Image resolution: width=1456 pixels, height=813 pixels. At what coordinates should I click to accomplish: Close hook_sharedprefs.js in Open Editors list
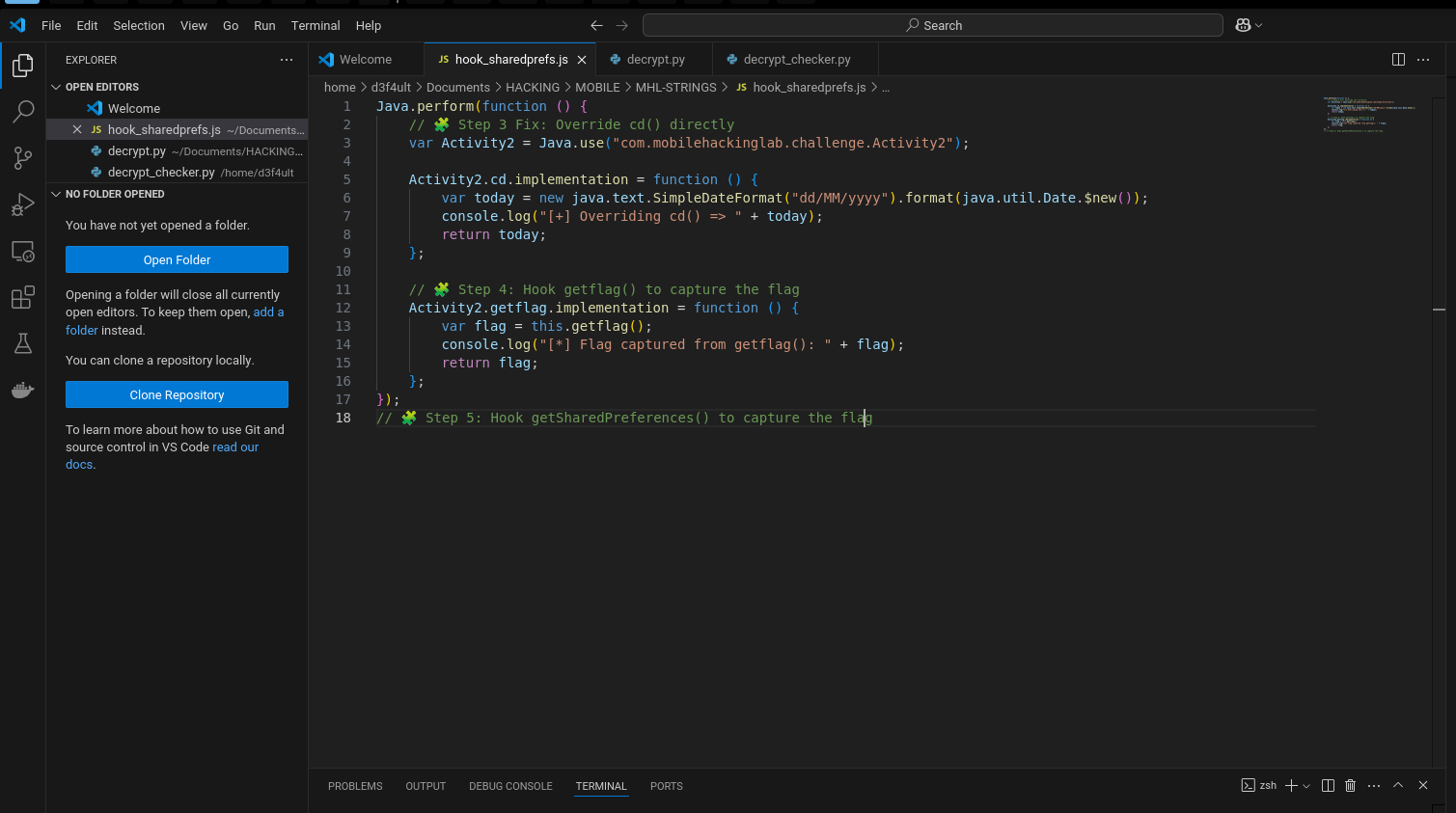click(77, 129)
